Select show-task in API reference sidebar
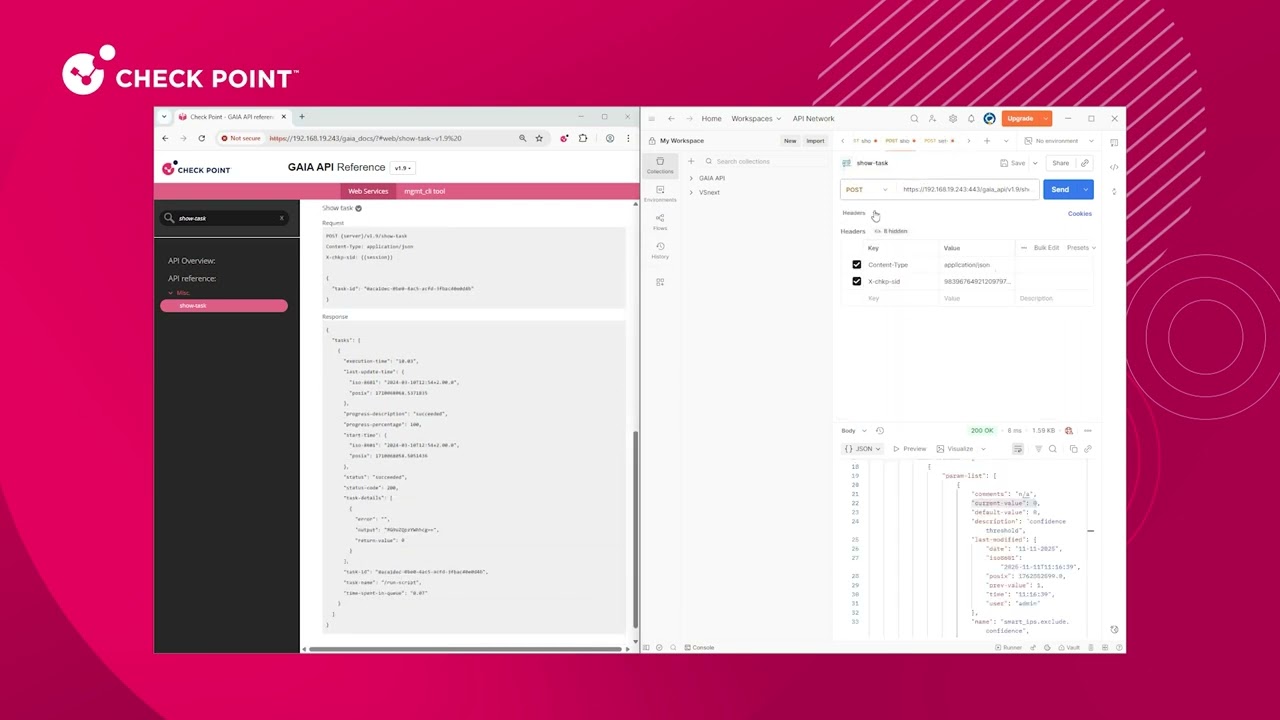The image size is (1280, 720). 224,305
